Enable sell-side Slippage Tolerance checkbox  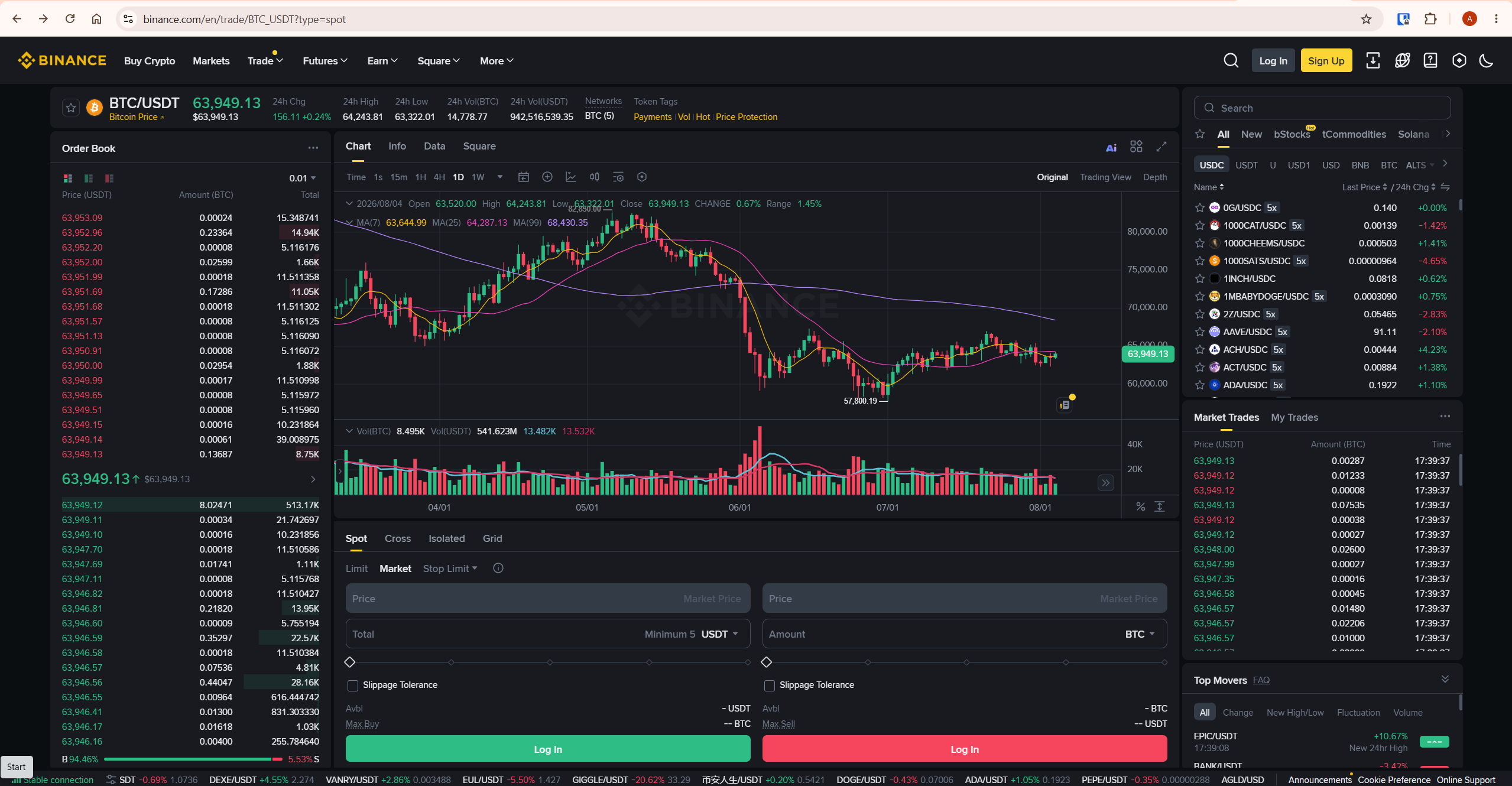pyautogui.click(x=770, y=686)
